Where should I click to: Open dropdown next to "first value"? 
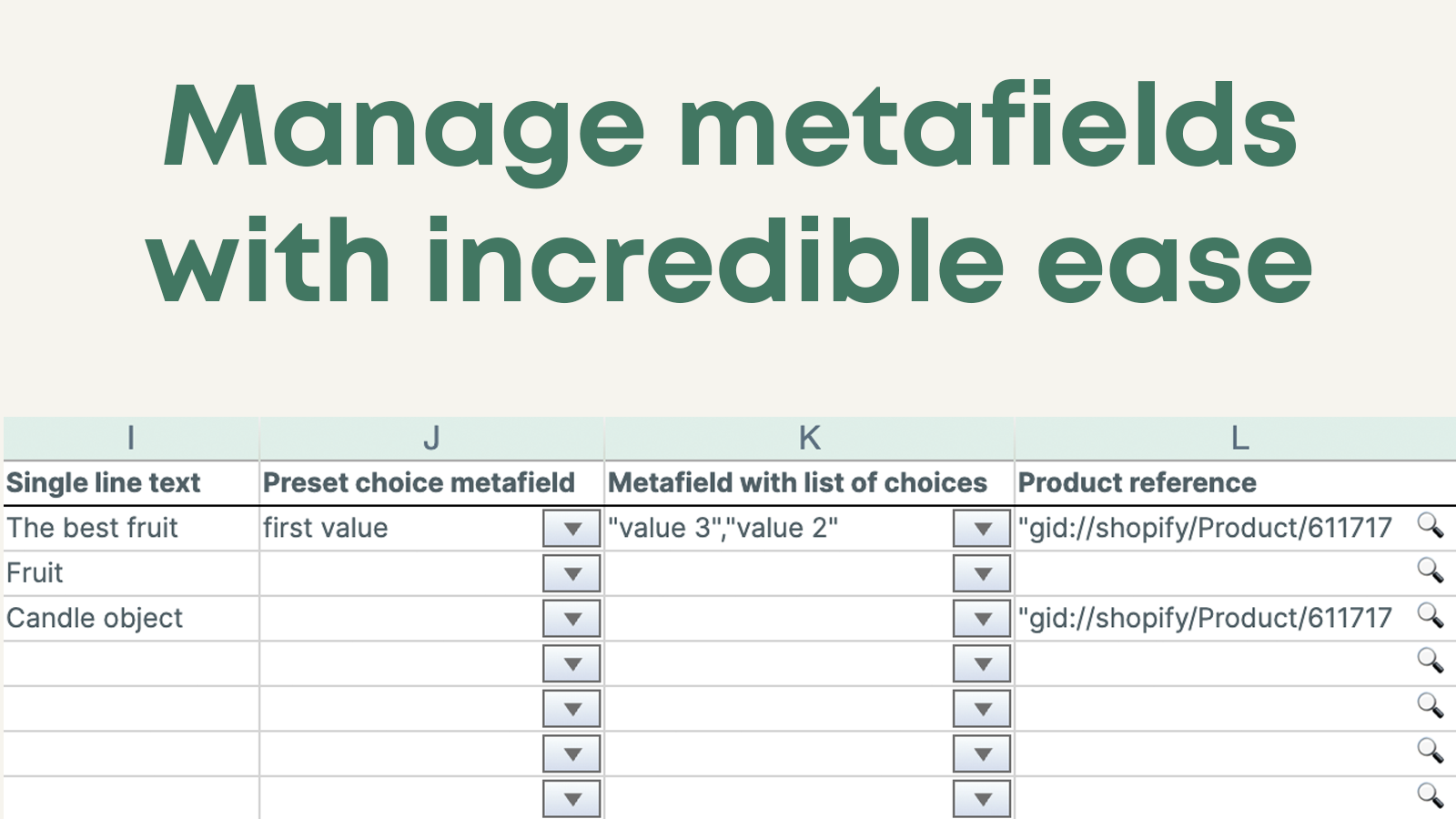click(571, 529)
